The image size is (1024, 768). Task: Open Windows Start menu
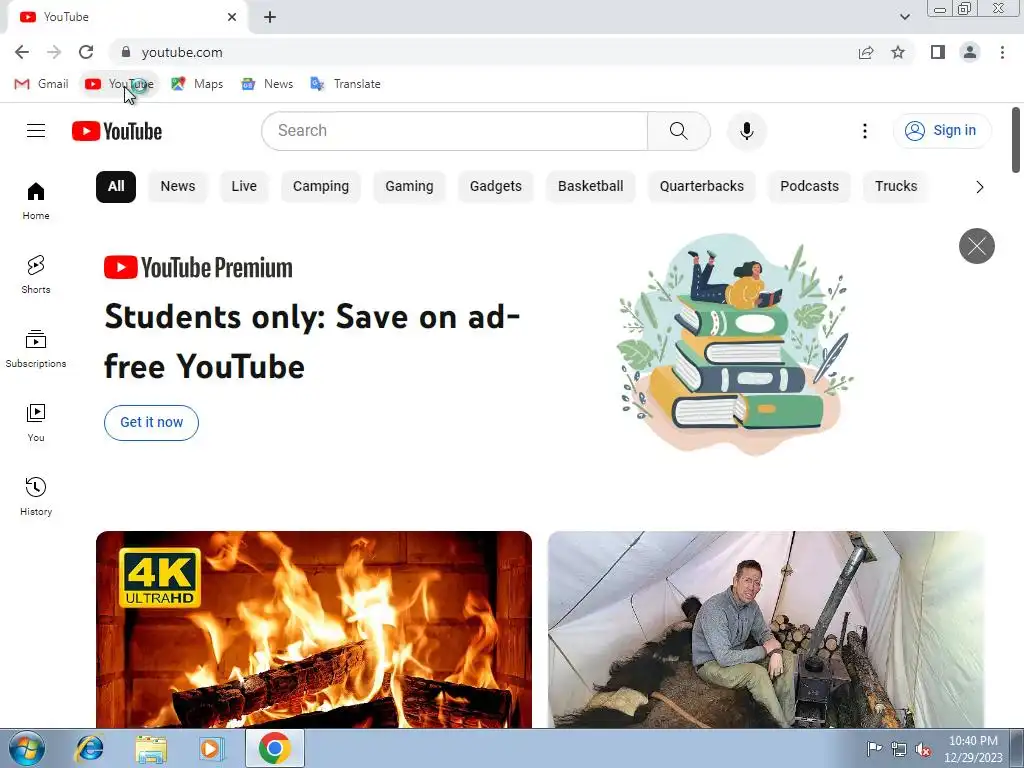[26, 748]
